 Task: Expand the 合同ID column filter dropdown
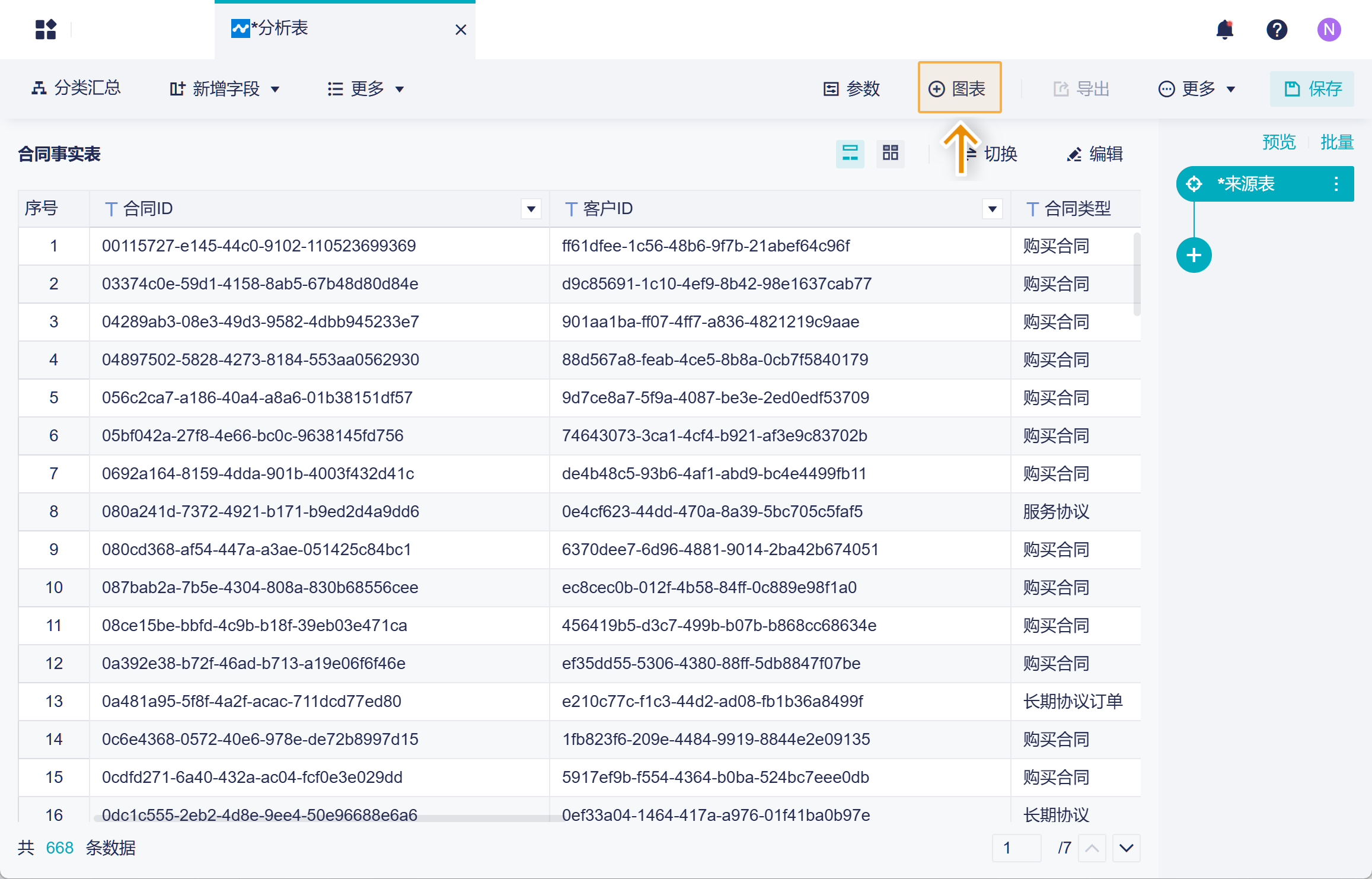click(x=531, y=209)
